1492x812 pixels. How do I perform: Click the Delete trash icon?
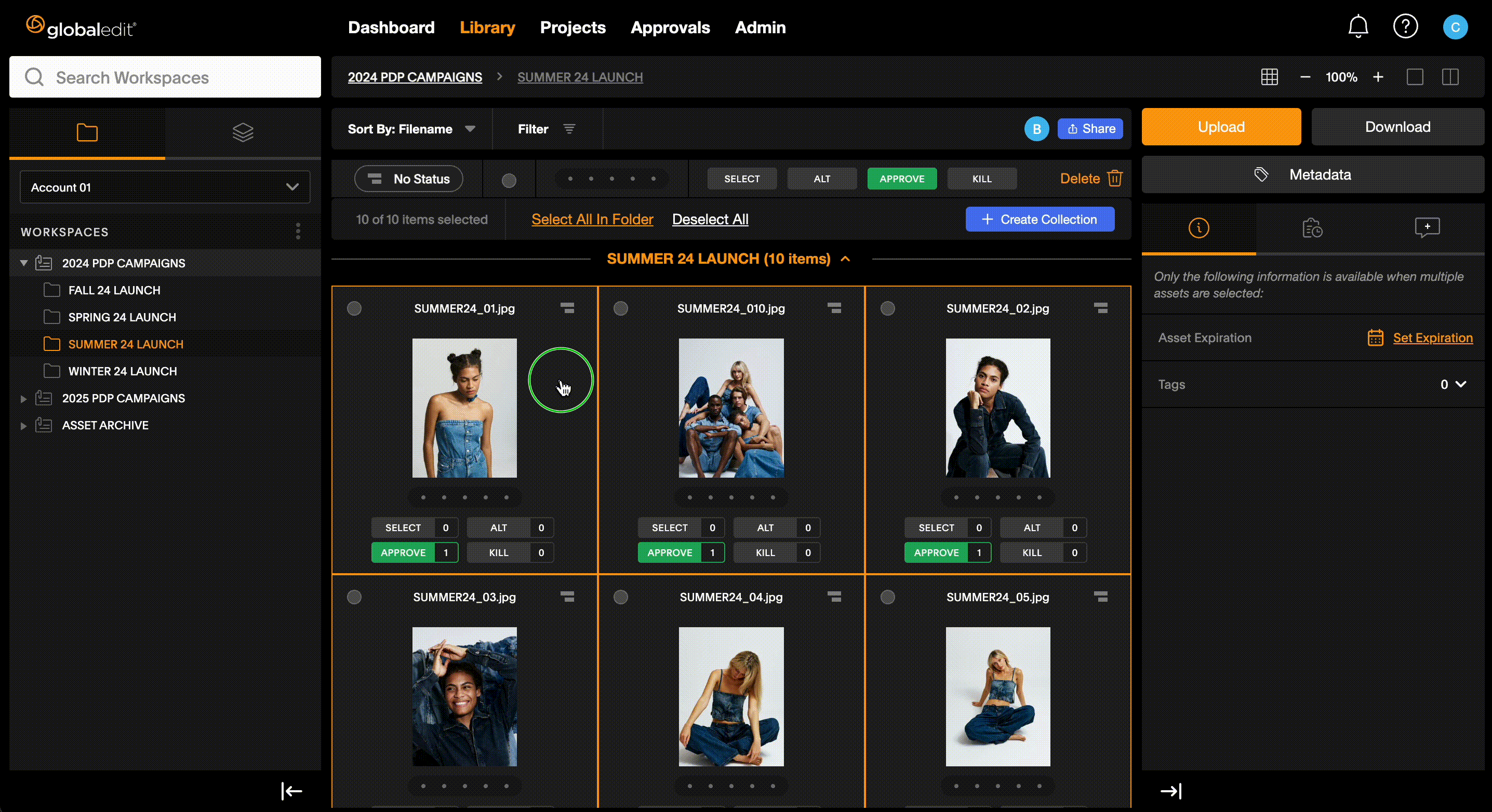[x=1114, y=178]
